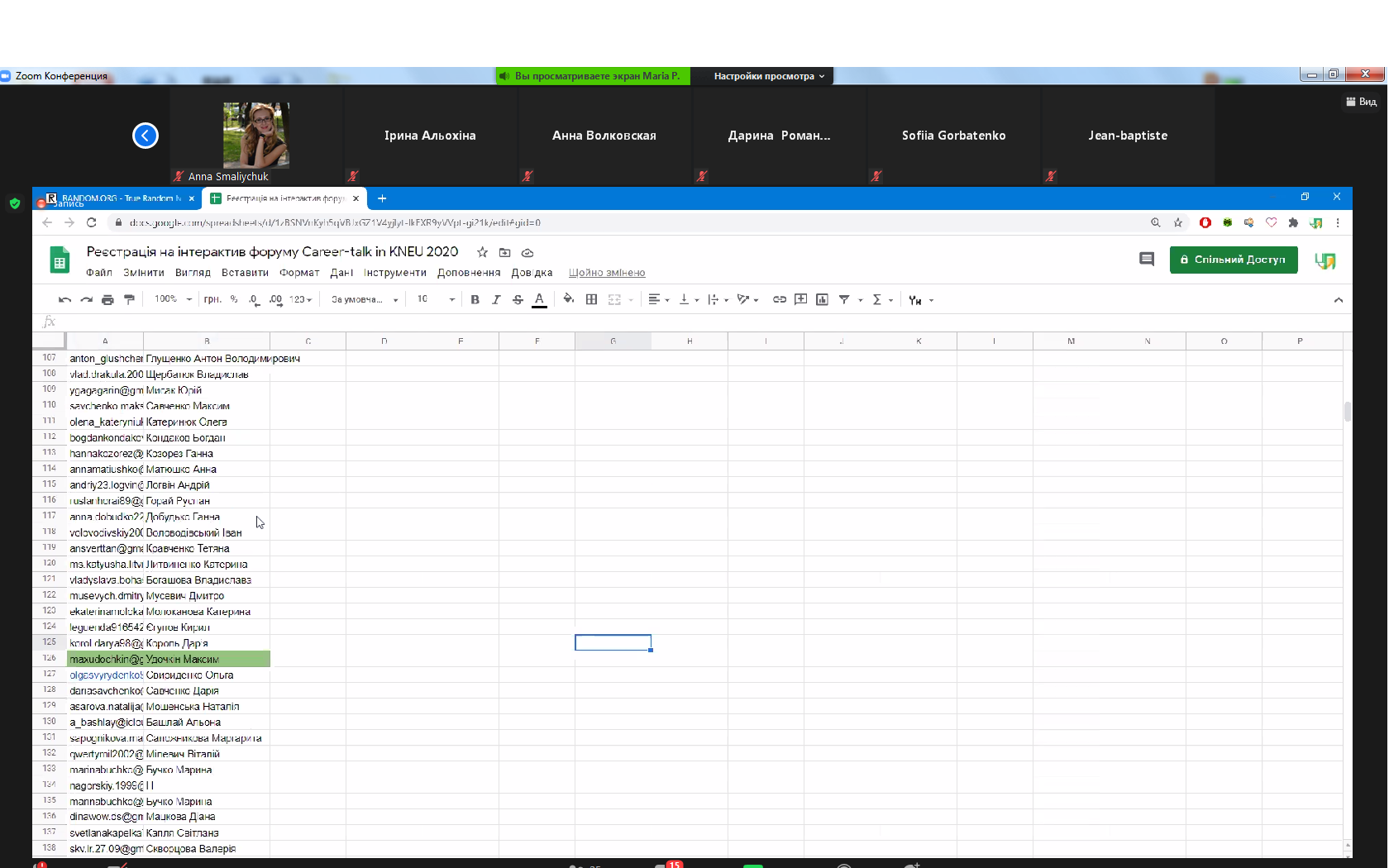Toggle italic formatting
The width and height of the screenshot is (1389, 868).
(x=496, y=300)
